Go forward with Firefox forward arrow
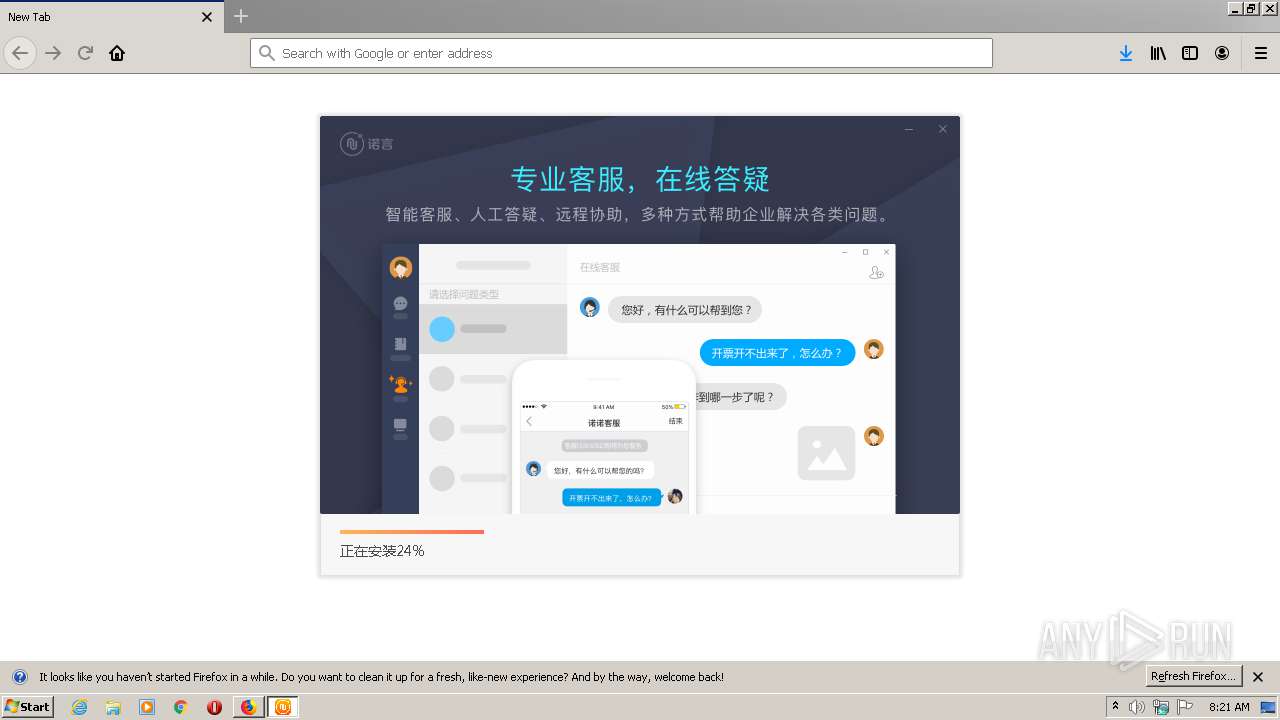This screenshot has height=720, width=1280. [x=53, y=53]
